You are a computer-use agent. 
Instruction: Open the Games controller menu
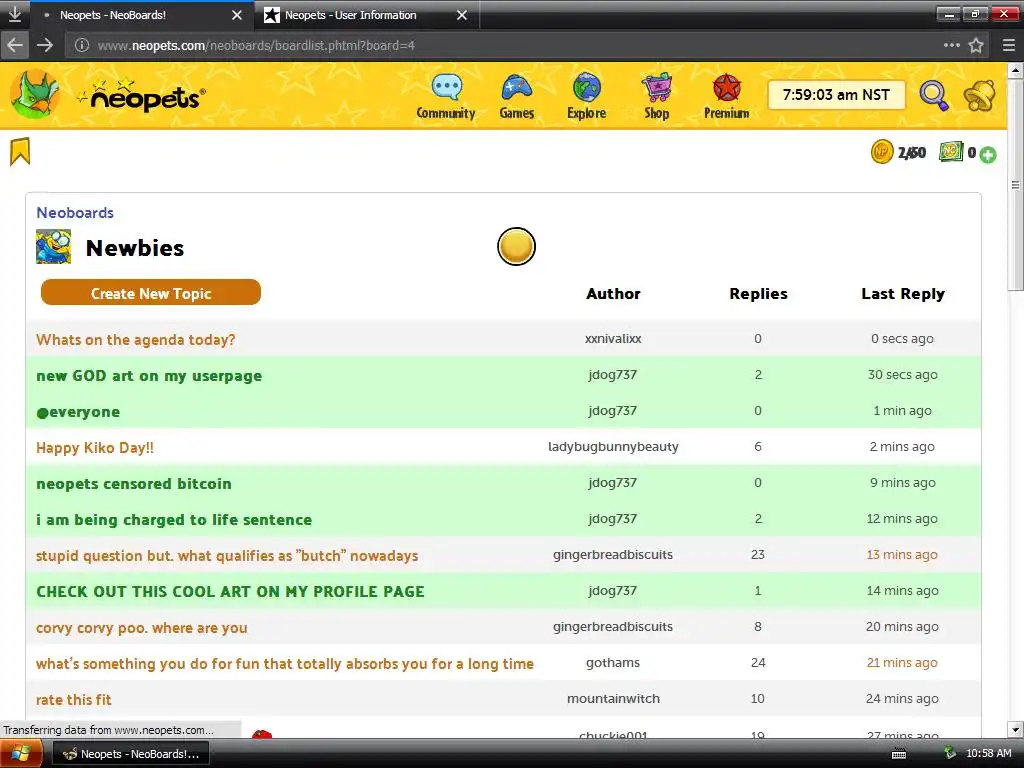pyautogui.click(x=517, y=97)
